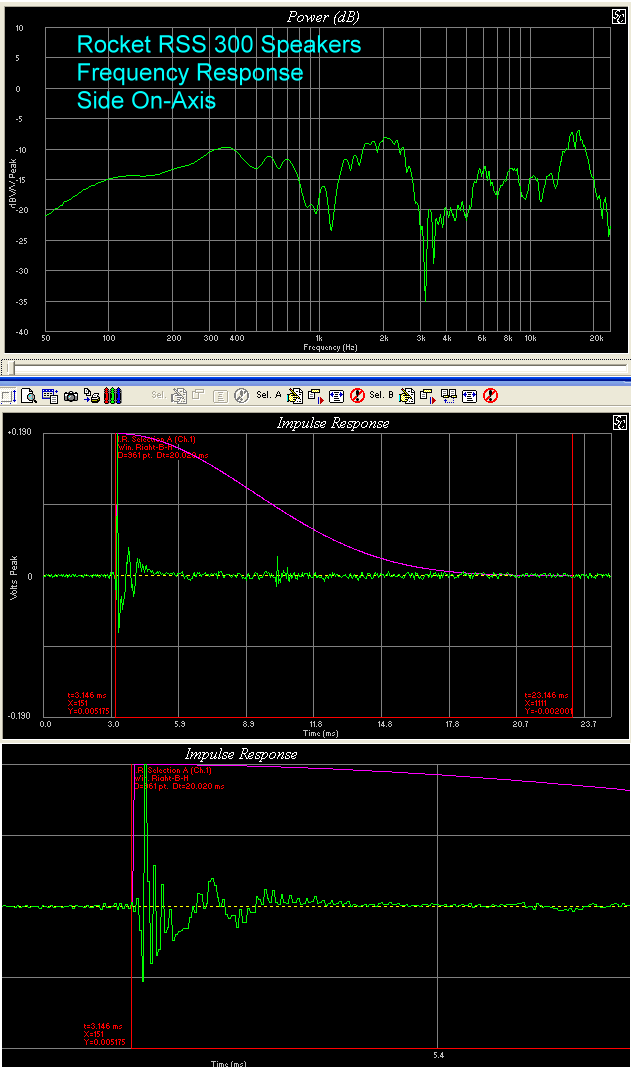Click the Power (dB) graph title
The image size is (631, 1067).
(323, 17)
